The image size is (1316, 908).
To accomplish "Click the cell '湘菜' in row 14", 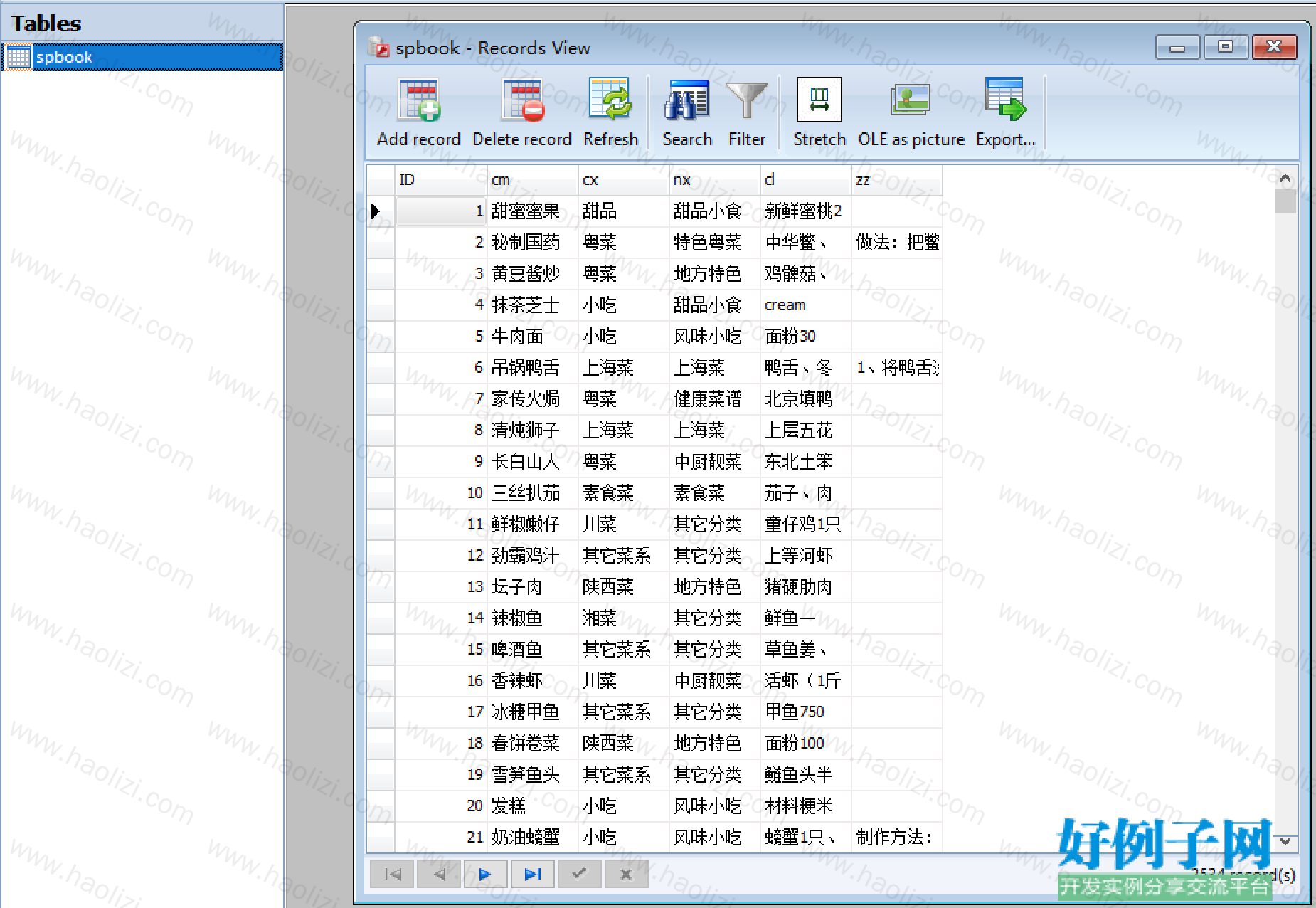I will click(624, 618).
